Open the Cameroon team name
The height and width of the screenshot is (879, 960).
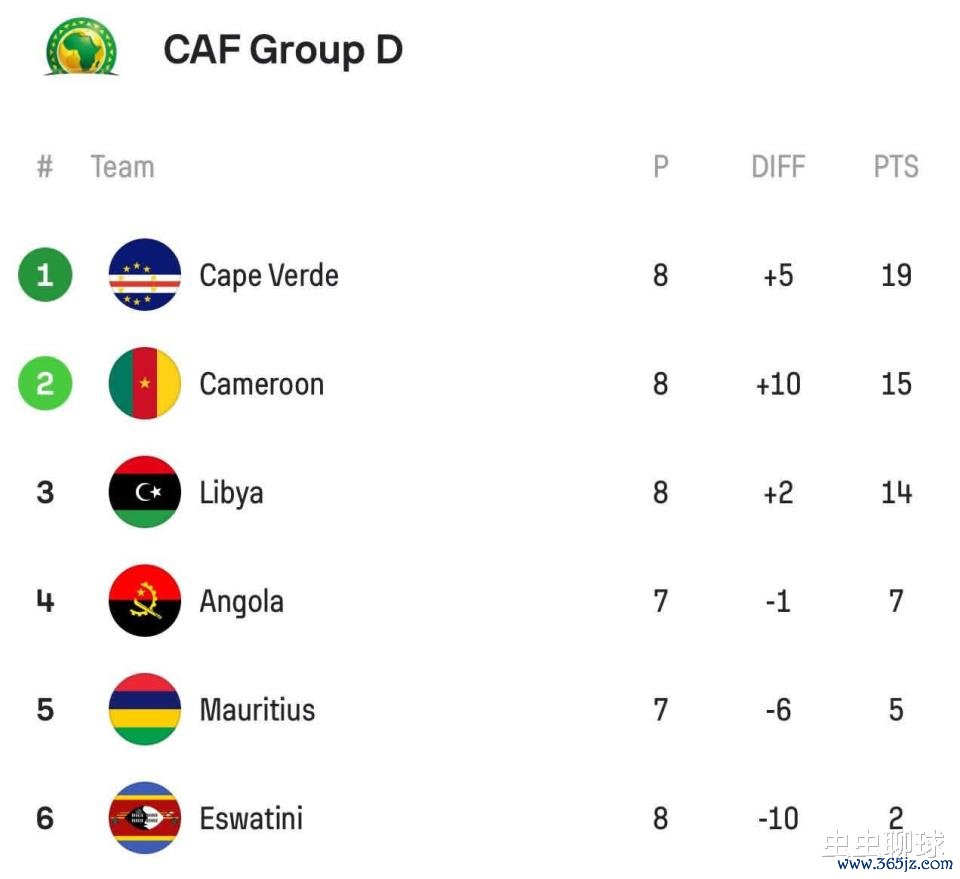[262, 384]
